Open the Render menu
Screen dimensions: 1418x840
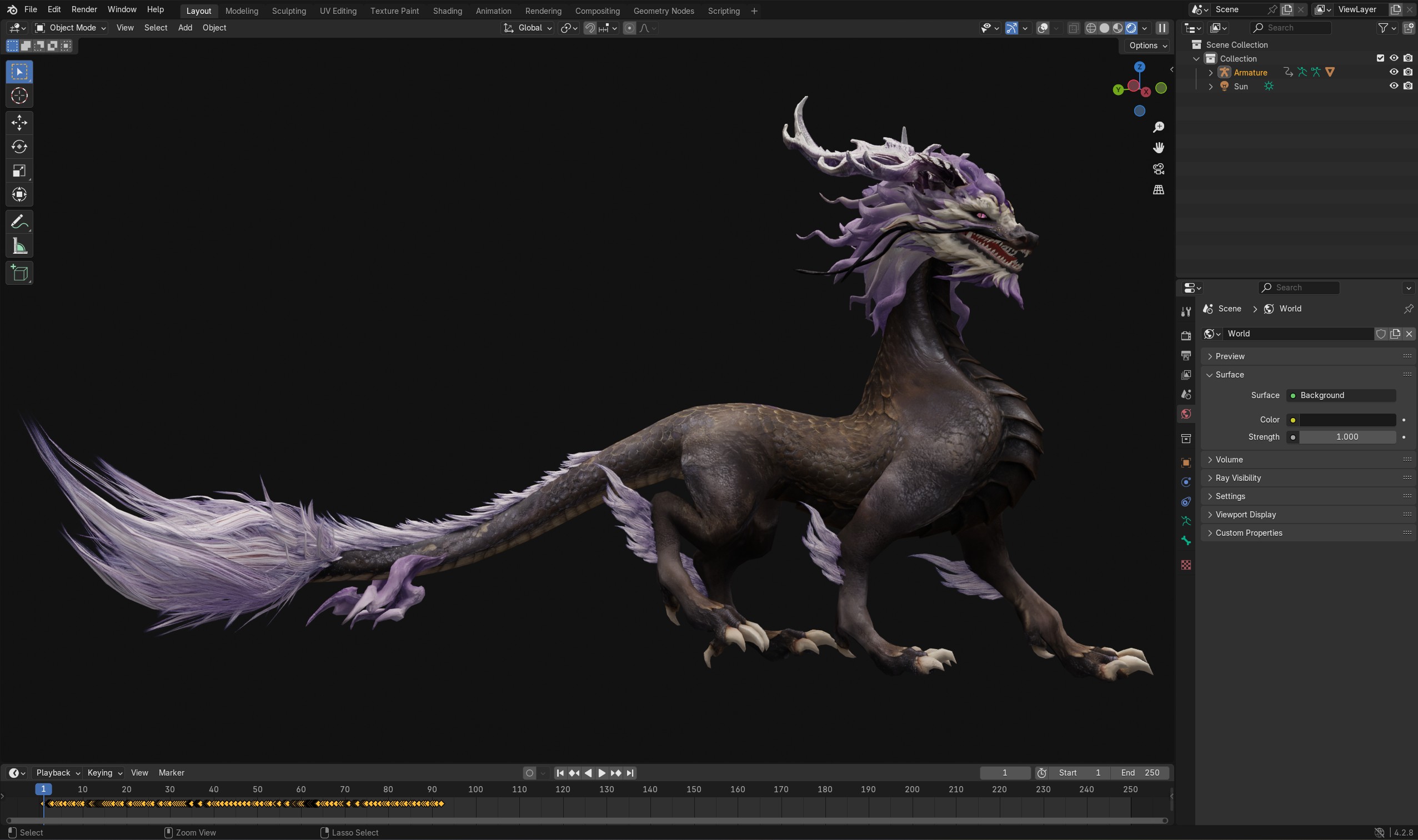[x=84, y=9]
